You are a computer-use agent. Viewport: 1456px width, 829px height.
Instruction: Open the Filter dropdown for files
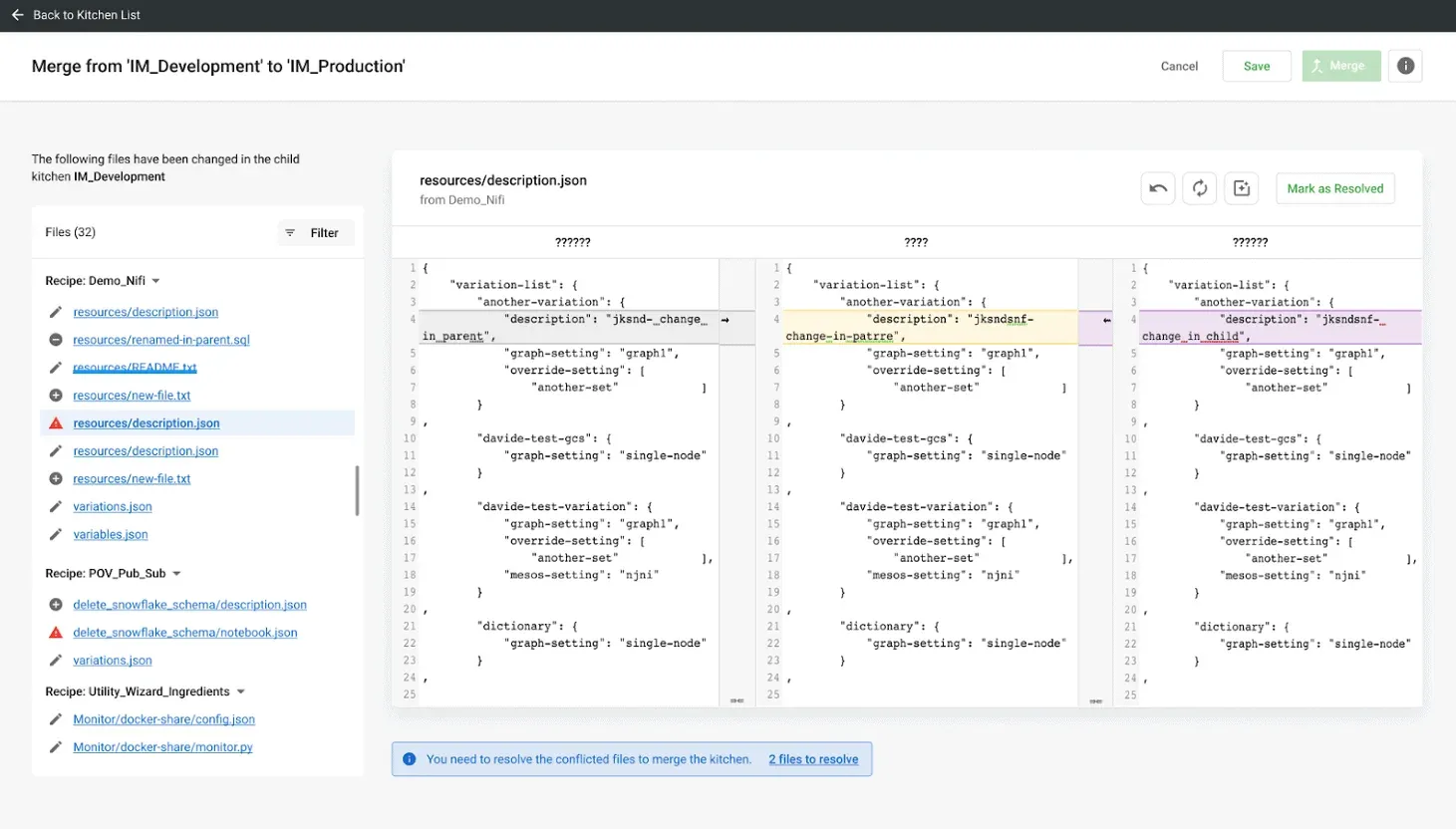pyautogui.click(x=315, y=233)
